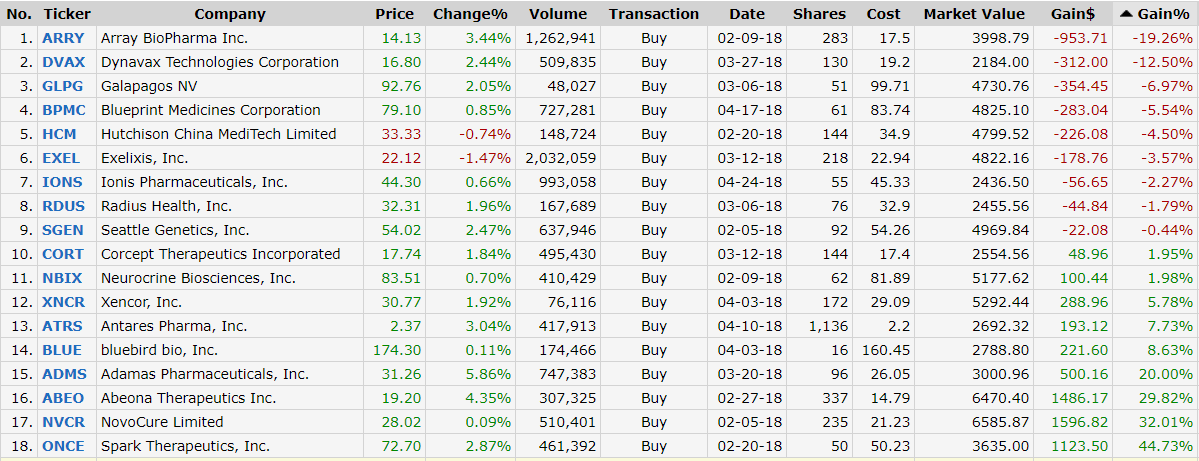
Task: Open the GLPG ticker link
Action: click(x=63, y=86)
